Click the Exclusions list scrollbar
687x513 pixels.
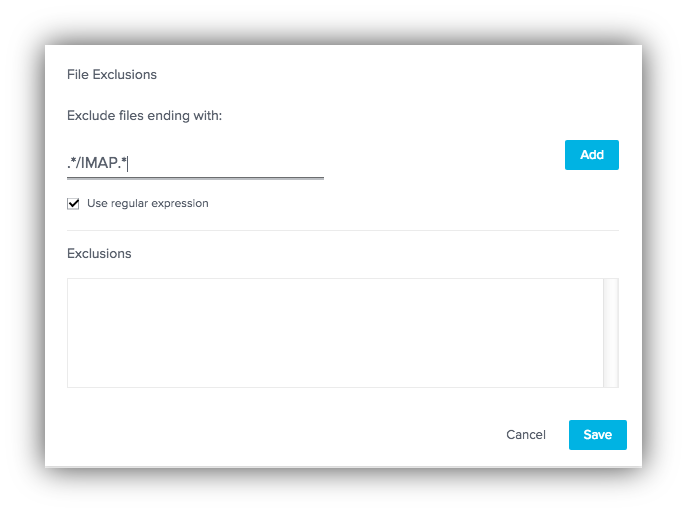(x=610, y=332)
